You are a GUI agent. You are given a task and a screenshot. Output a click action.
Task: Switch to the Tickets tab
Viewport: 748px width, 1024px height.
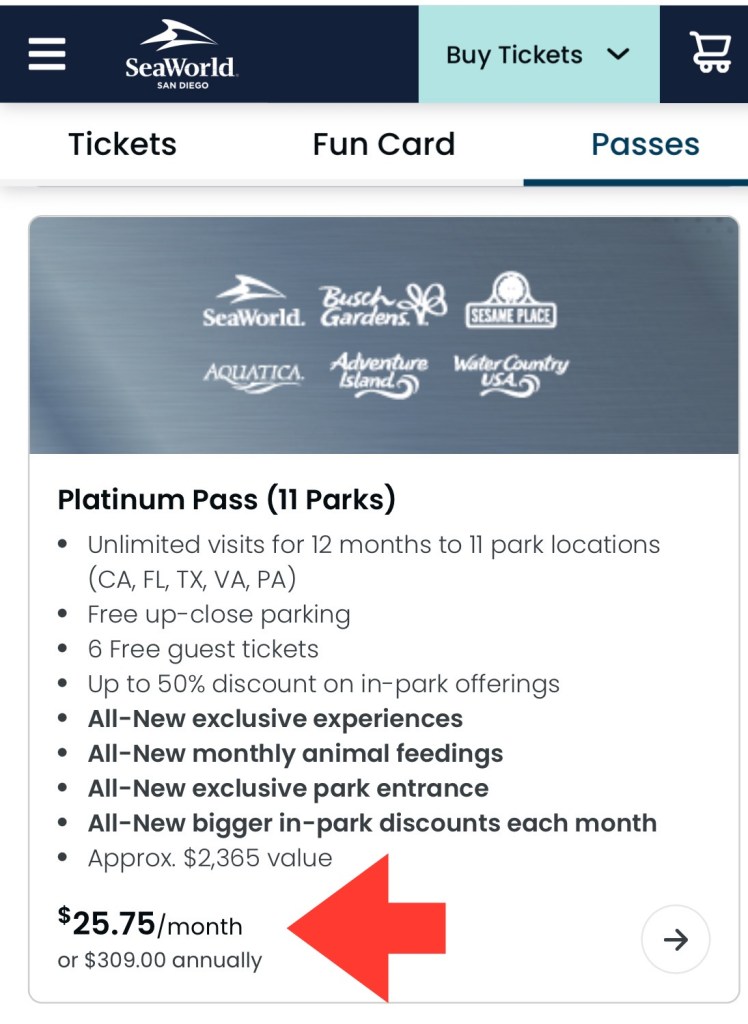tap(122, 144)
